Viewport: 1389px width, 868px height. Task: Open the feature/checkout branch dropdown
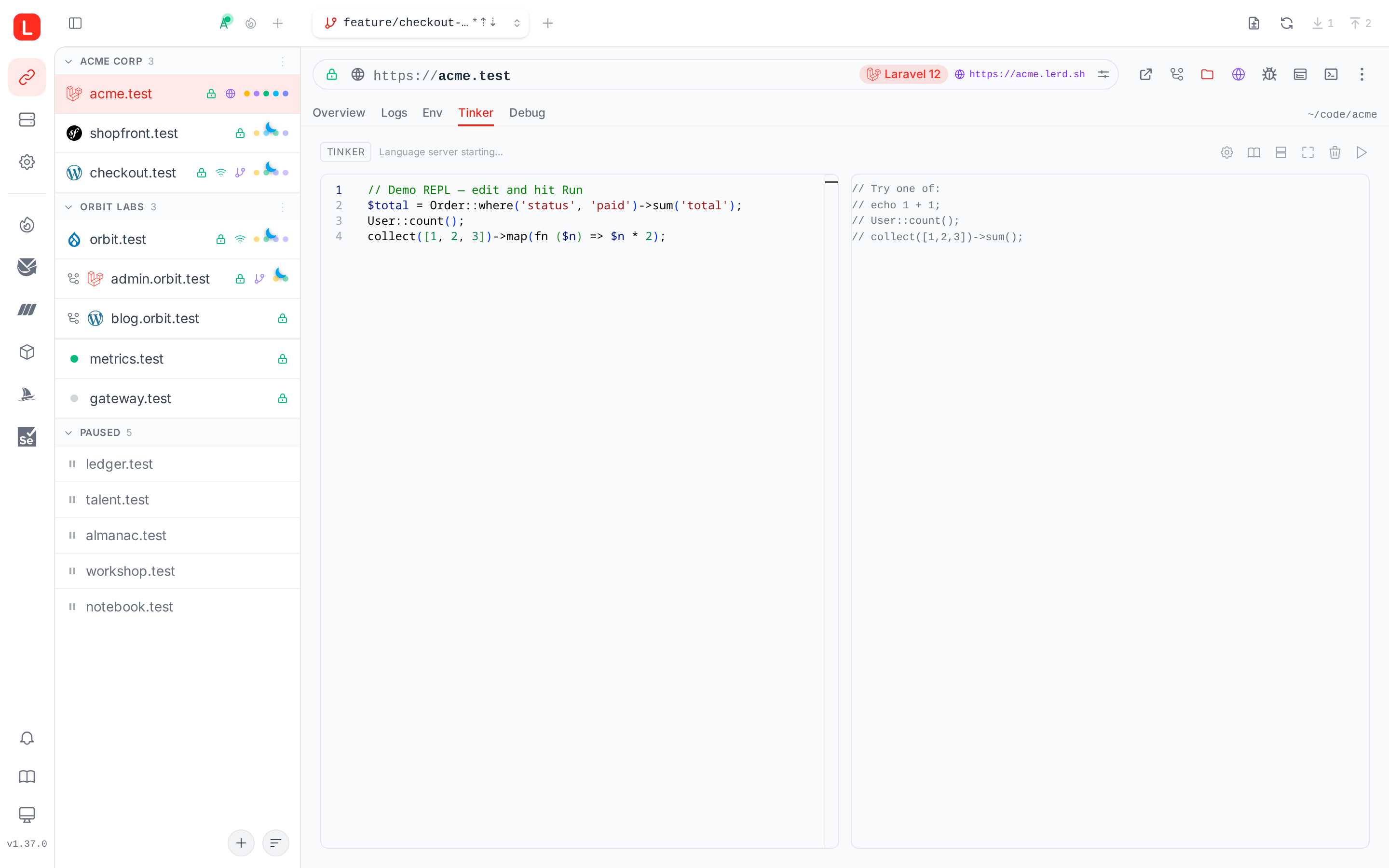click(420, 23)
